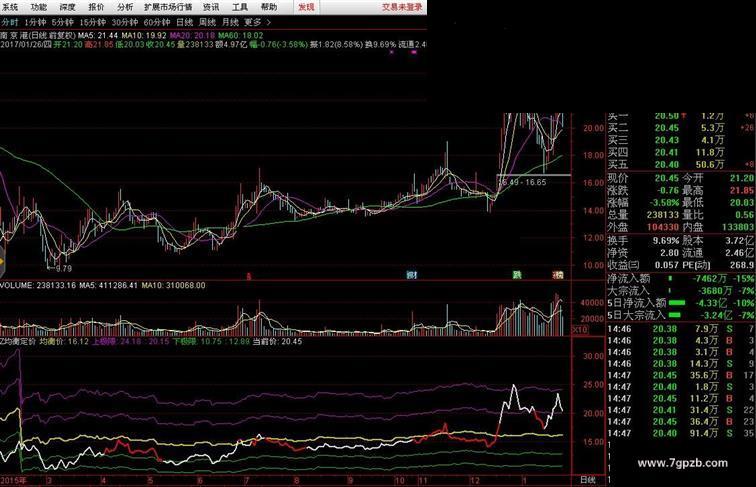Click the 5日净流入额 green bar
The image size is (756, 487).
(677, 303)
